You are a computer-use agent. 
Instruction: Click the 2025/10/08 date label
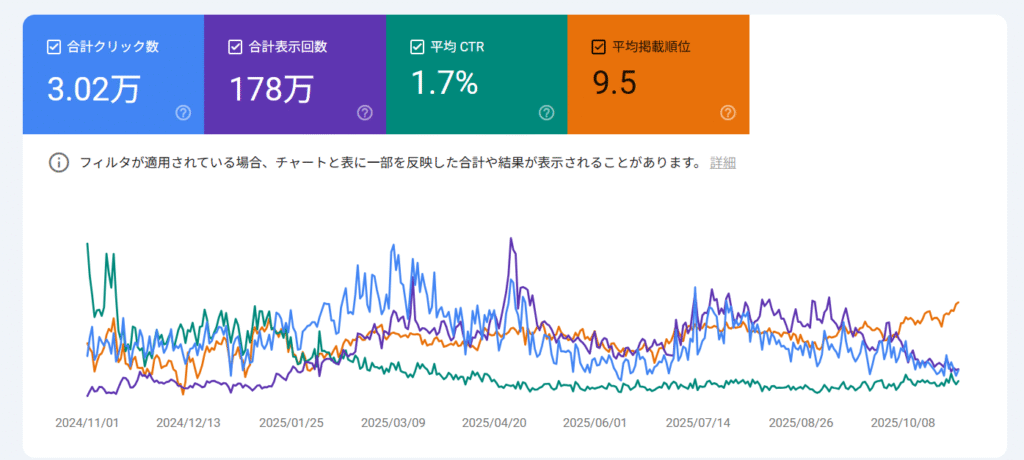click(903, 422)
